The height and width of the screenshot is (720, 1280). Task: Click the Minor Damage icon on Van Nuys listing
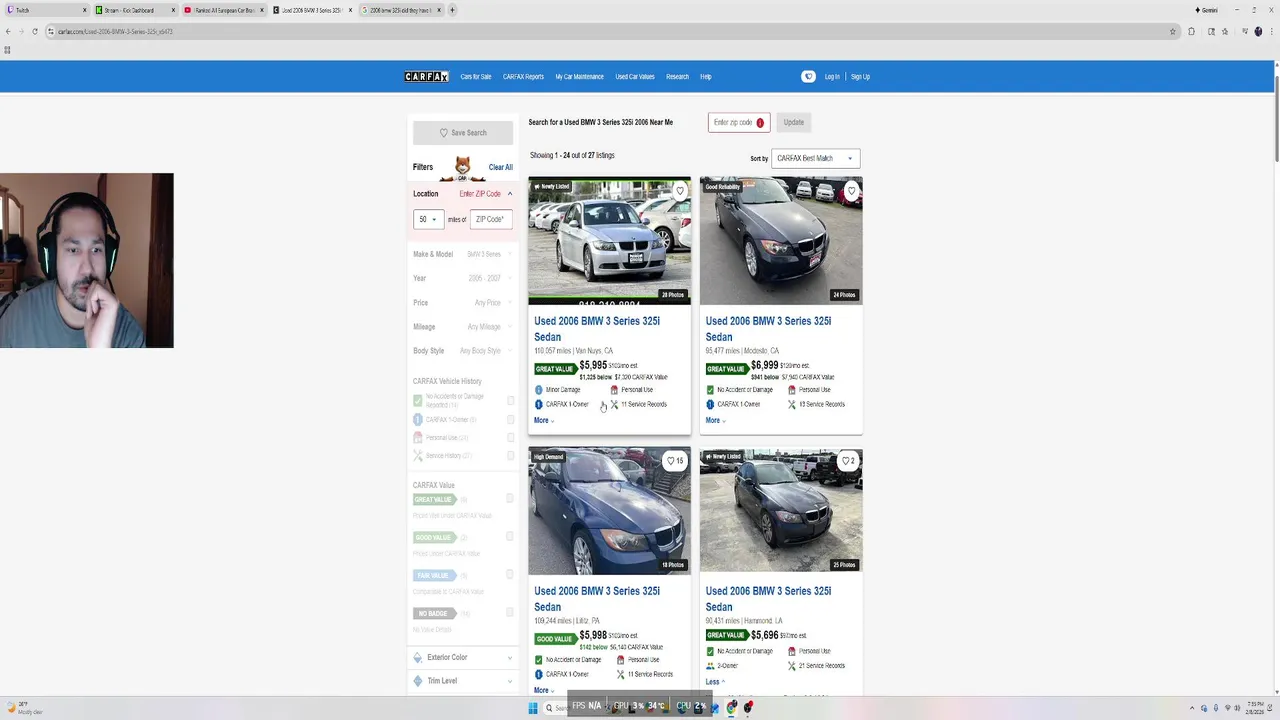539,390
